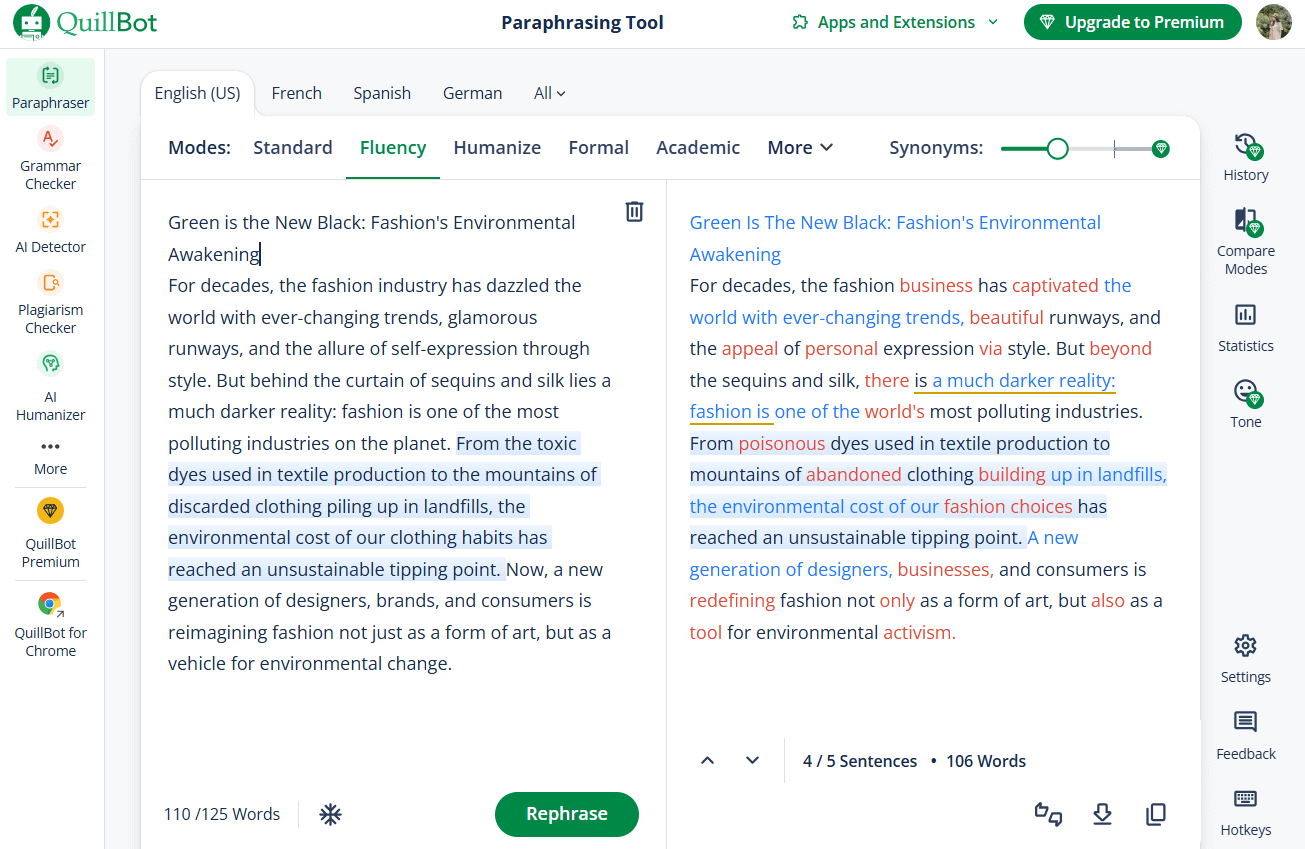1305x849 pixels.
Task: Go to previous sentence with up arrow
Action: 708,761
